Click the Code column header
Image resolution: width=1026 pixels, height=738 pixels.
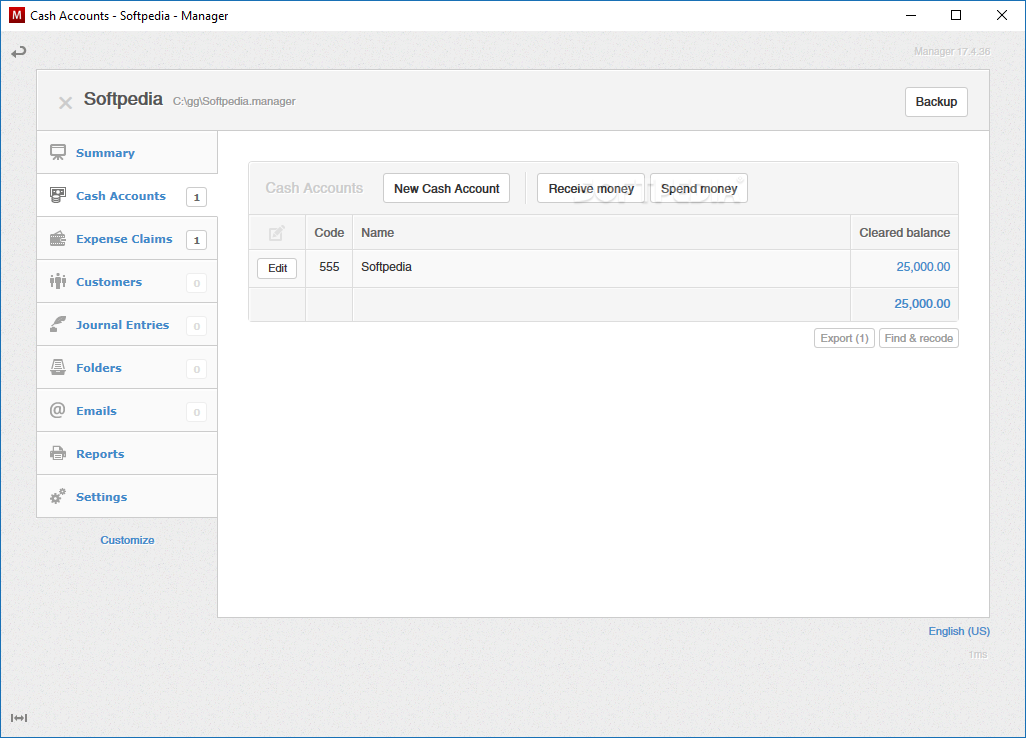pos(329,233)
